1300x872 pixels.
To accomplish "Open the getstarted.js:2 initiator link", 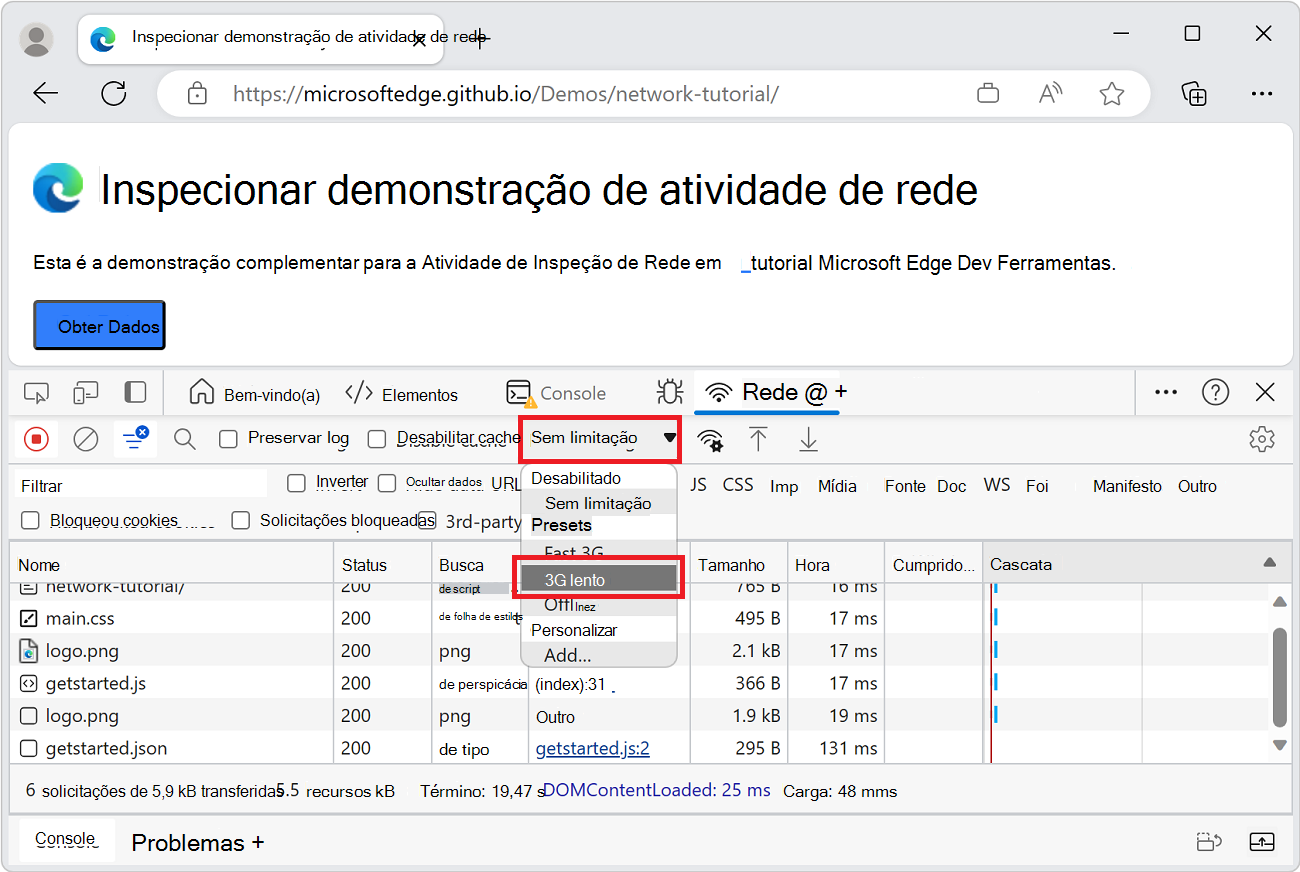I will [x=593, y=748].
